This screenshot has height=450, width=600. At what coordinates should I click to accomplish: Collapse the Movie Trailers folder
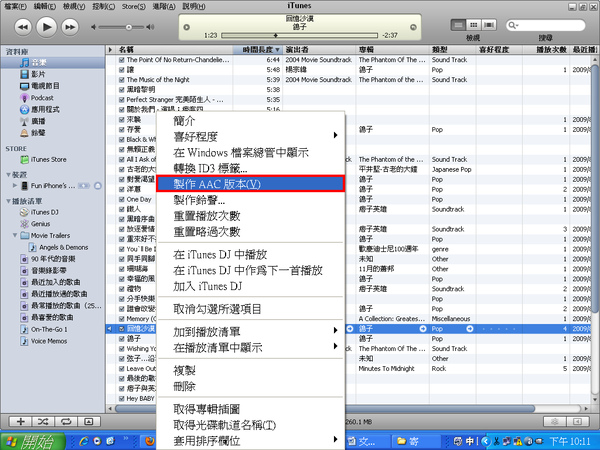(x=15, y=235)
